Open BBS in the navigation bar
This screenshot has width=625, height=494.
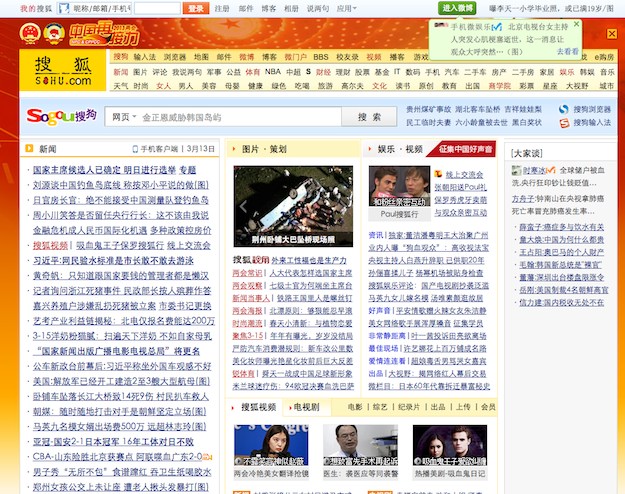(320, 57)
